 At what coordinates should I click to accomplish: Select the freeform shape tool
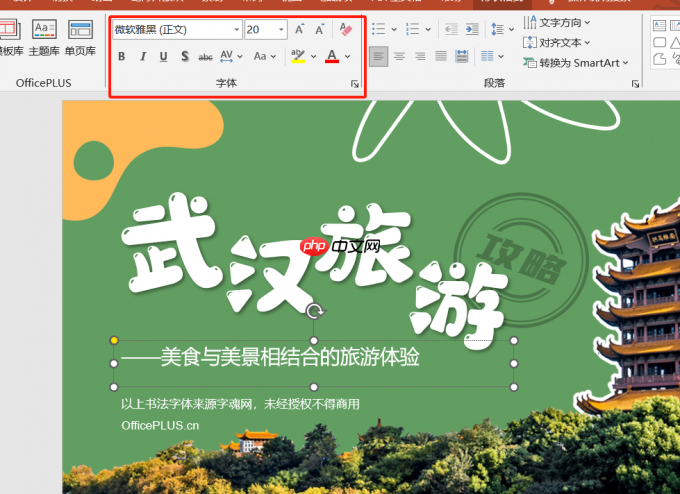click(659, 59)
